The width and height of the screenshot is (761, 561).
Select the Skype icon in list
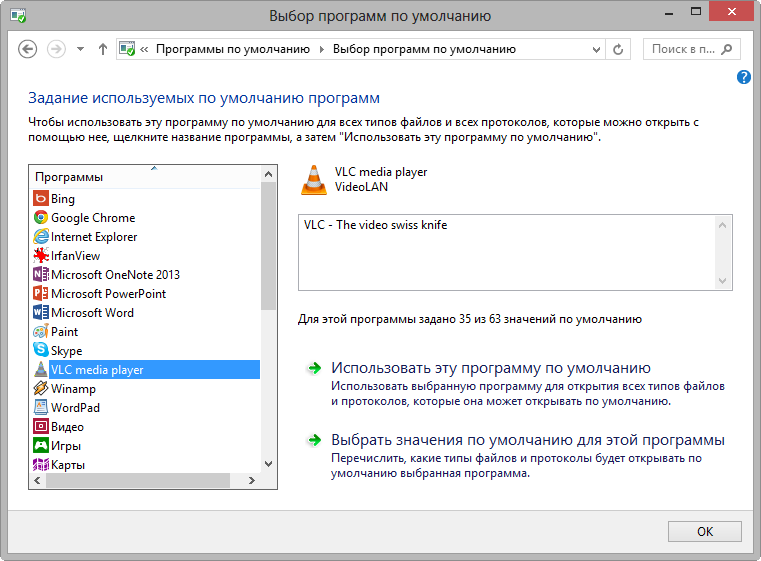[41, 351]
